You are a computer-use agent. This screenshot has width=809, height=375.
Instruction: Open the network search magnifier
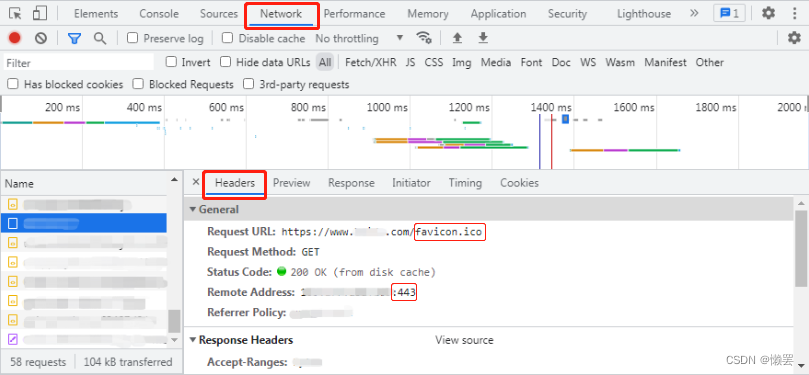(x=100, y=38)
